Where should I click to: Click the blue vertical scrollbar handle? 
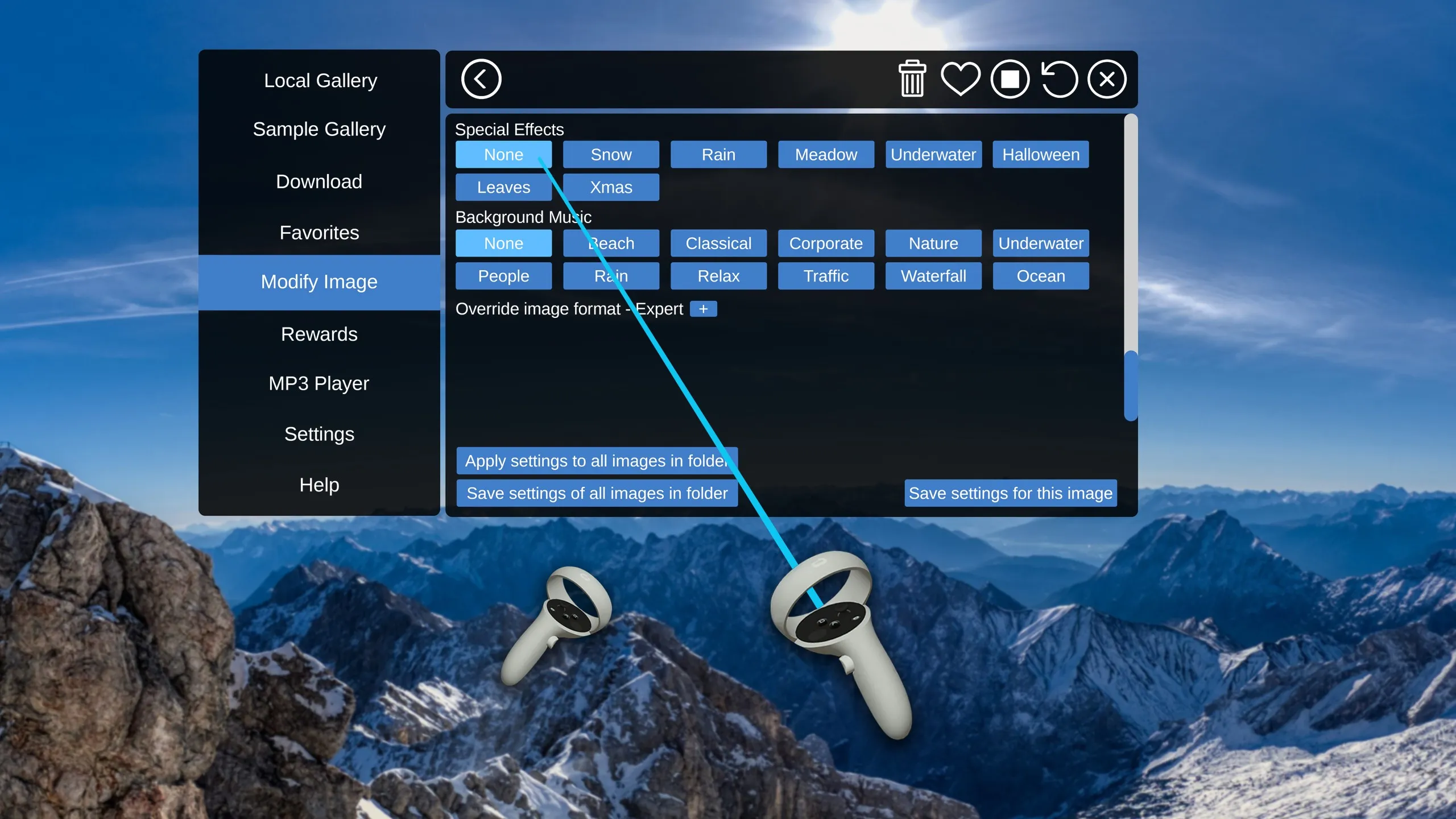coord(1131,386)
